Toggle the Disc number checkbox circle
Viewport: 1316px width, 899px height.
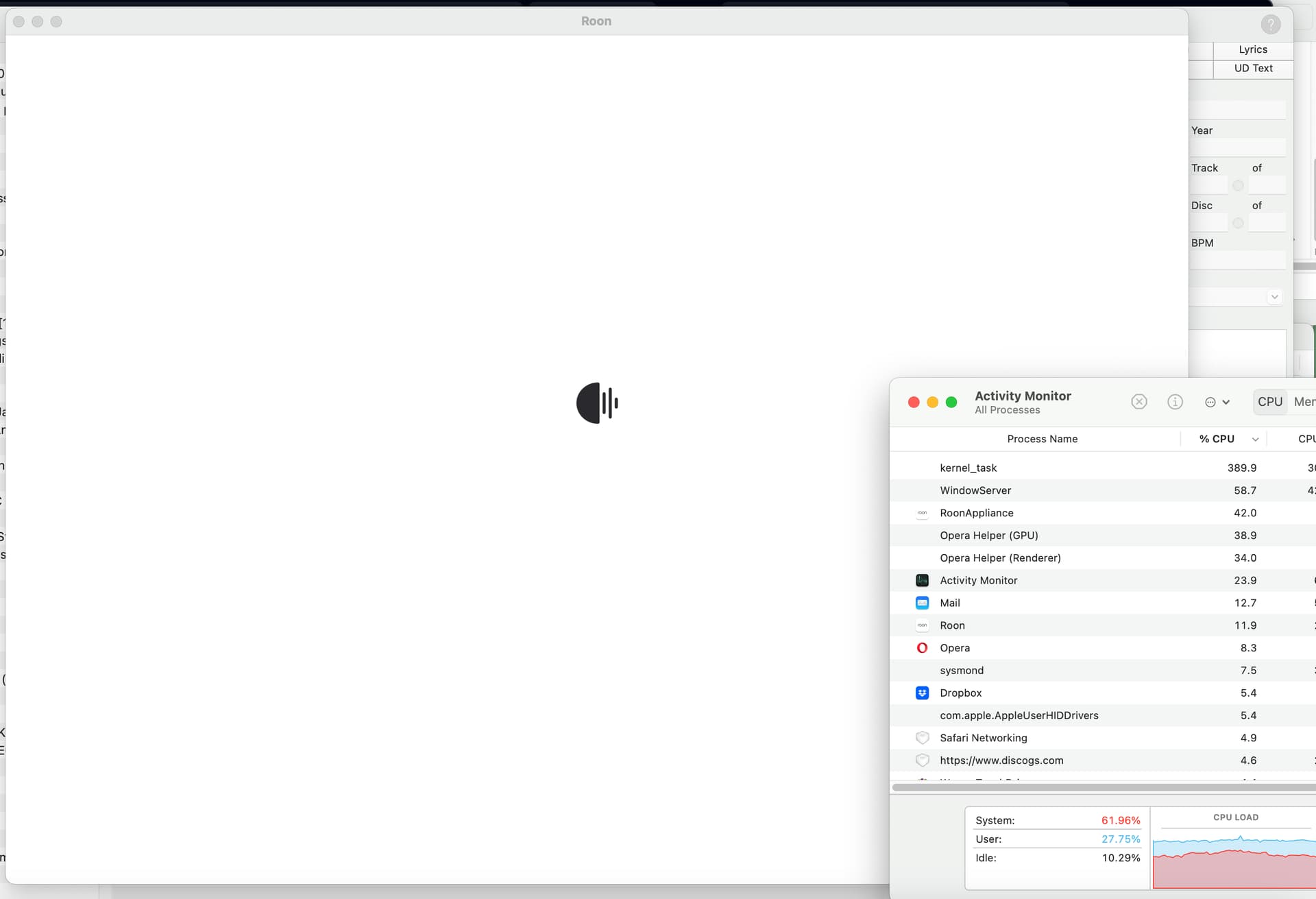click(1237, 223)
